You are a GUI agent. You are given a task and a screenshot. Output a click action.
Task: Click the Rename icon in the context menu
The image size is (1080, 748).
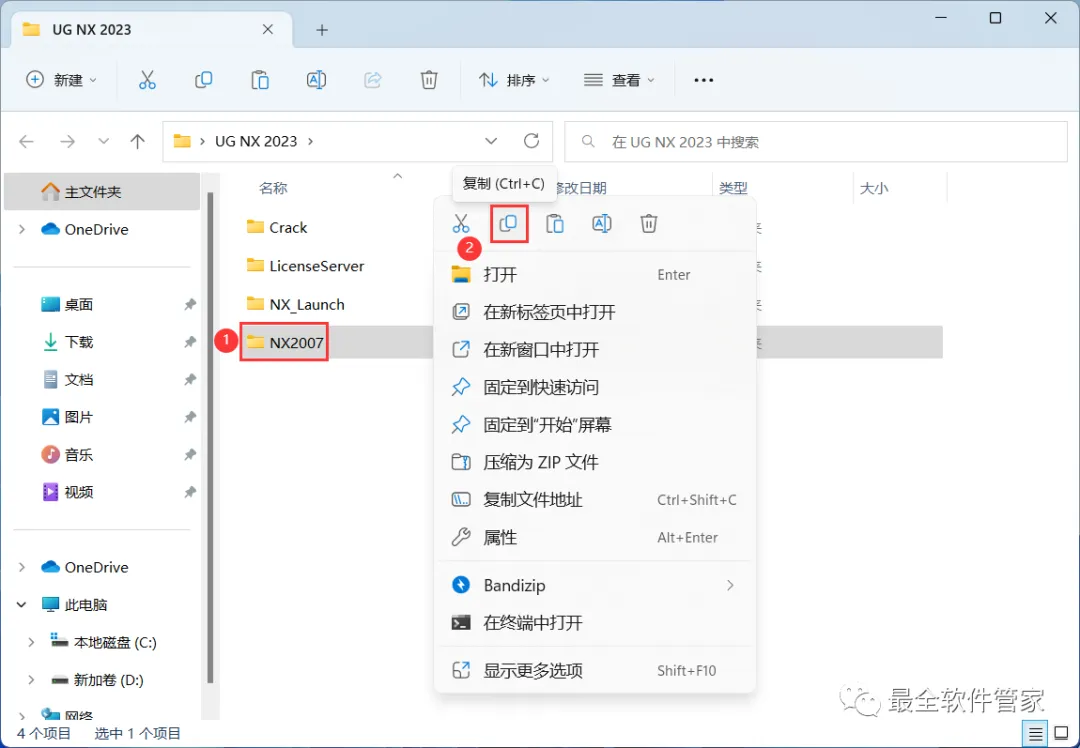coord(602,223)
